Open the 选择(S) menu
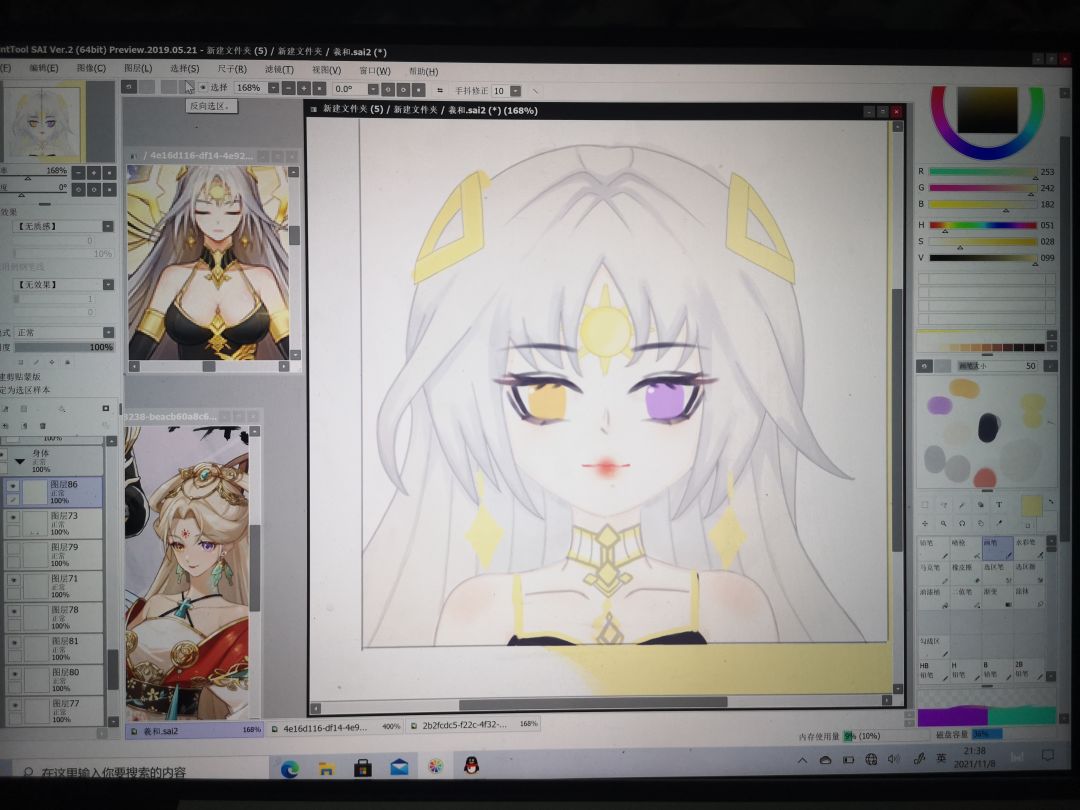Viewport: 1080px width, 810px height. [185, 68]
